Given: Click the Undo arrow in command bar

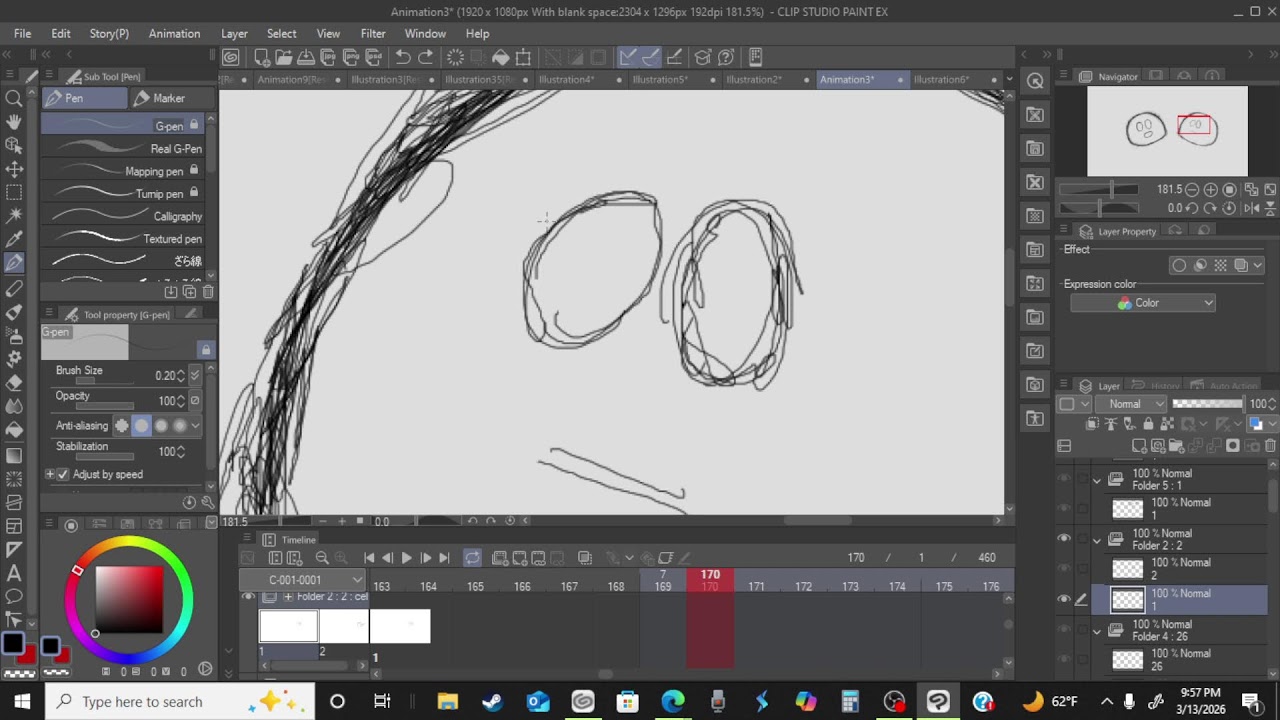Looking at the screenshot, I should pyautogui.click(x=402, y=57).
